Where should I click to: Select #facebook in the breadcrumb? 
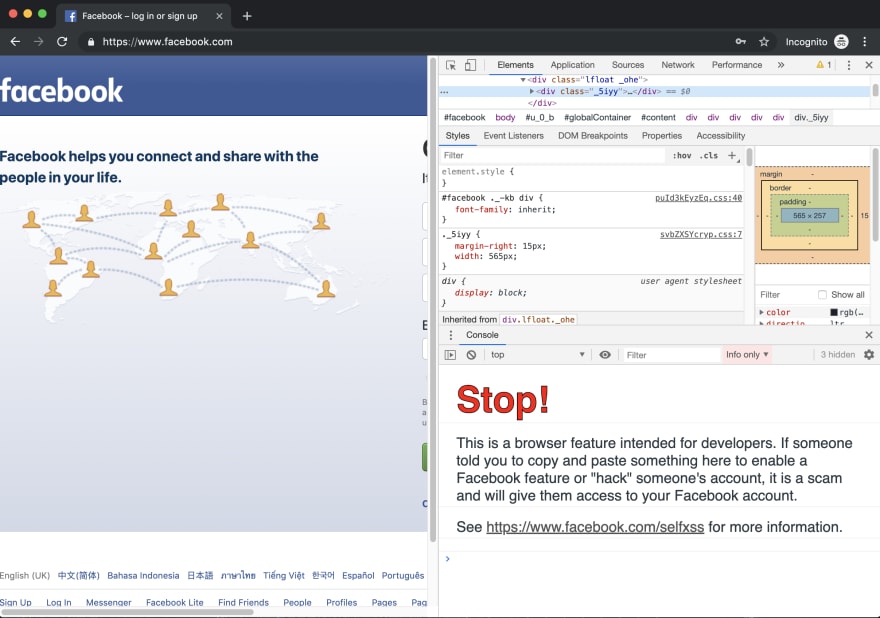point(464,117)
